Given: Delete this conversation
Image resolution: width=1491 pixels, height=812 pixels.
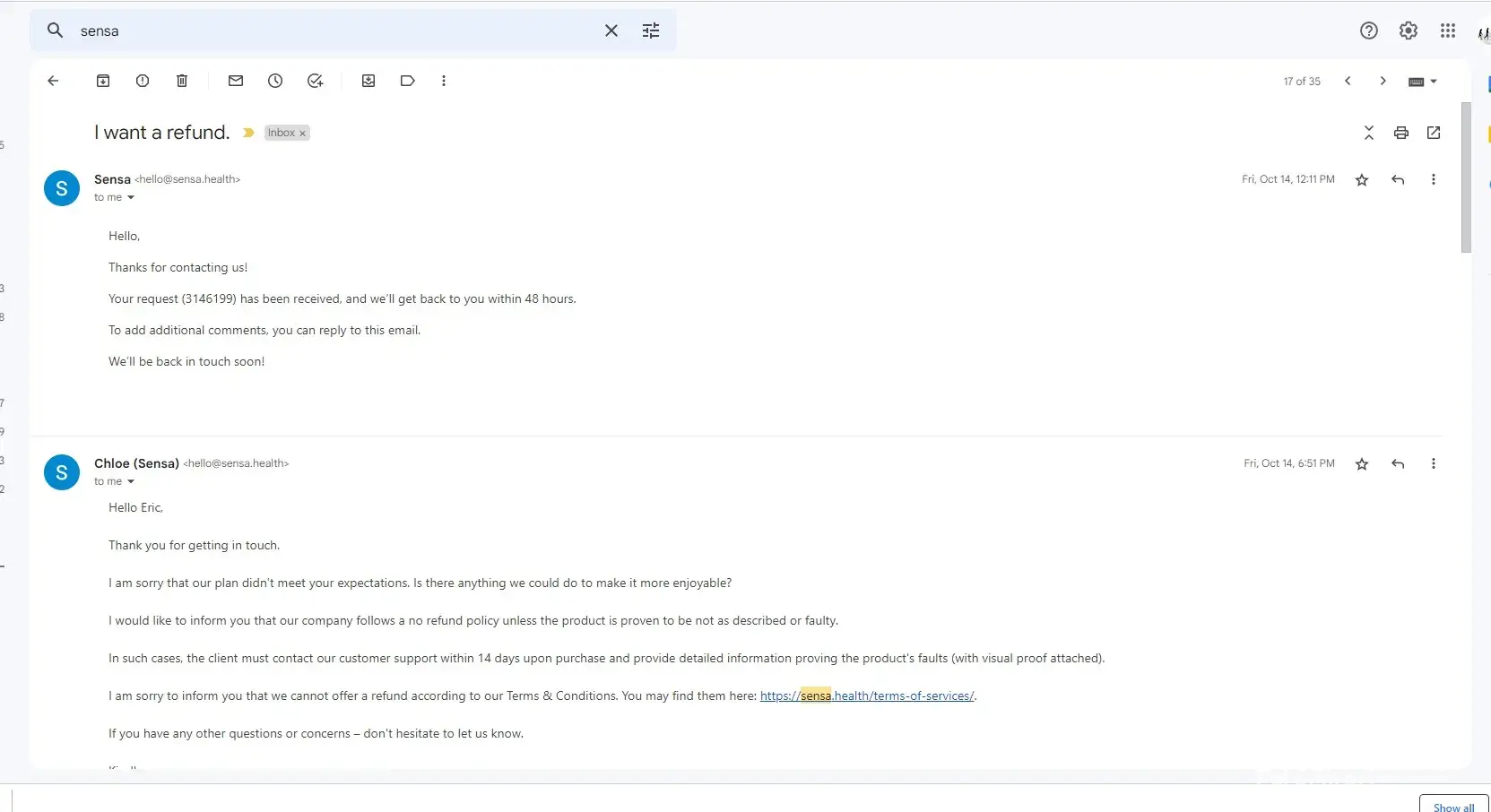Looking at the screenshot, I should (182, 81).
